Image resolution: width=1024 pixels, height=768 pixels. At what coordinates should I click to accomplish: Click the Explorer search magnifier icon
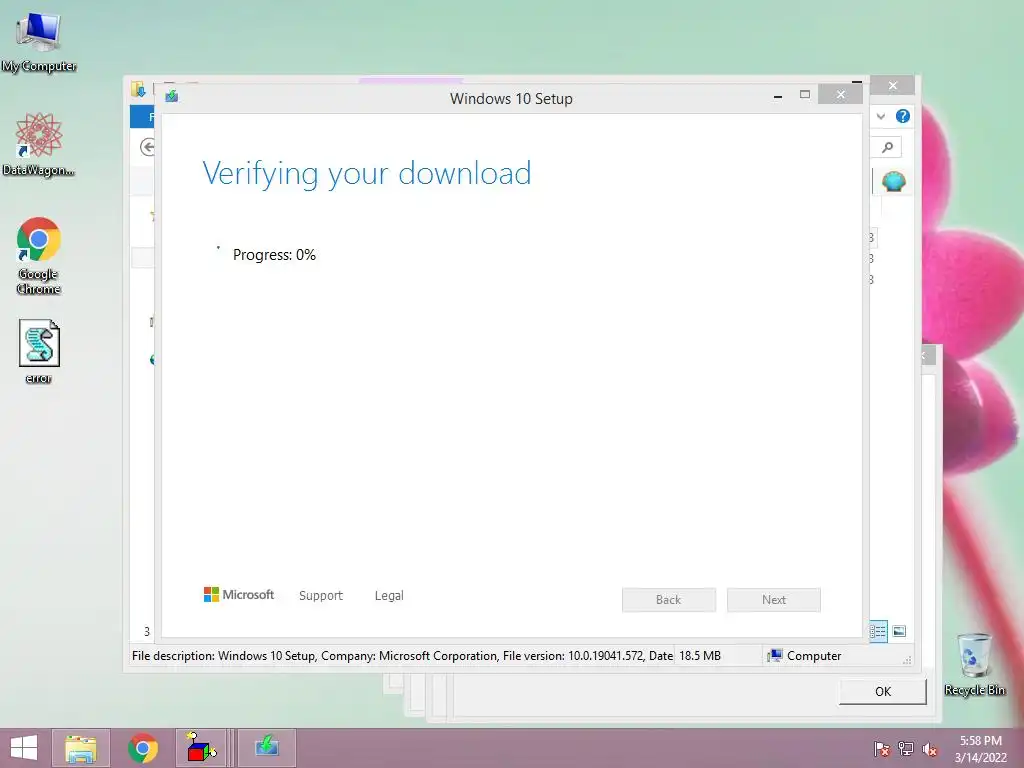tap(888, 148)
